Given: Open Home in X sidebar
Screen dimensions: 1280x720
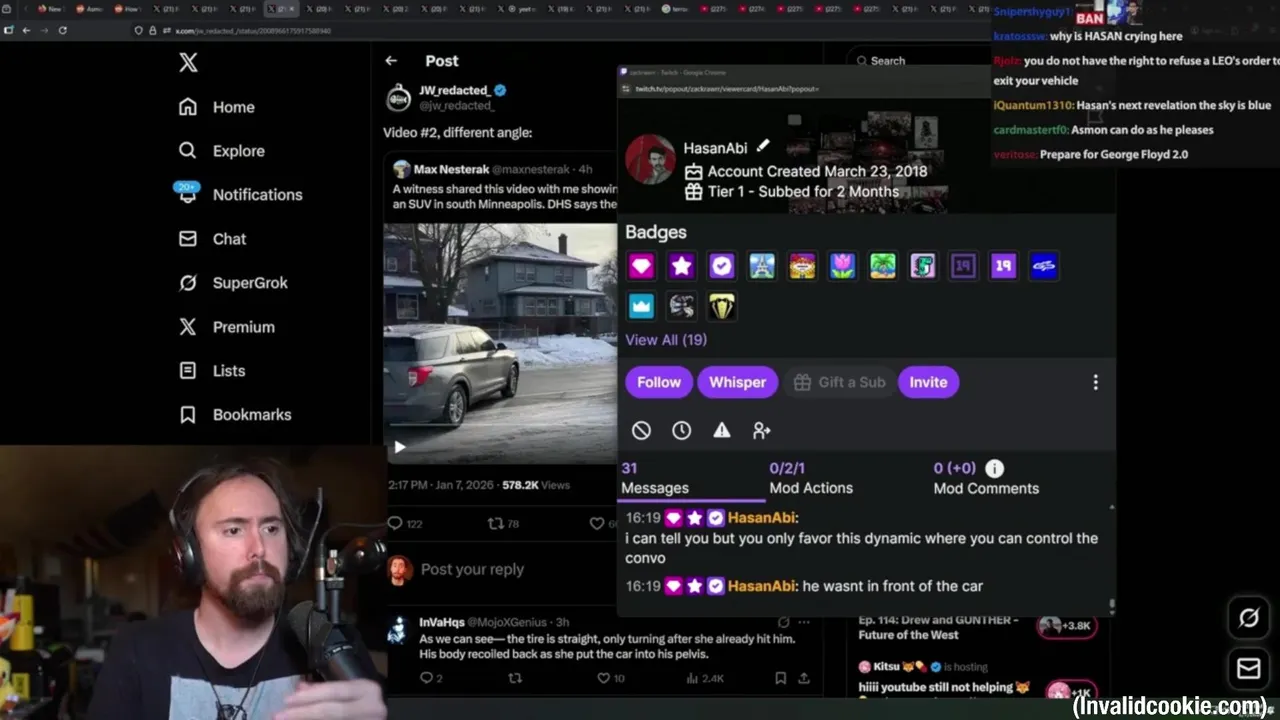Looking at the screenshot, I should 217,107.
